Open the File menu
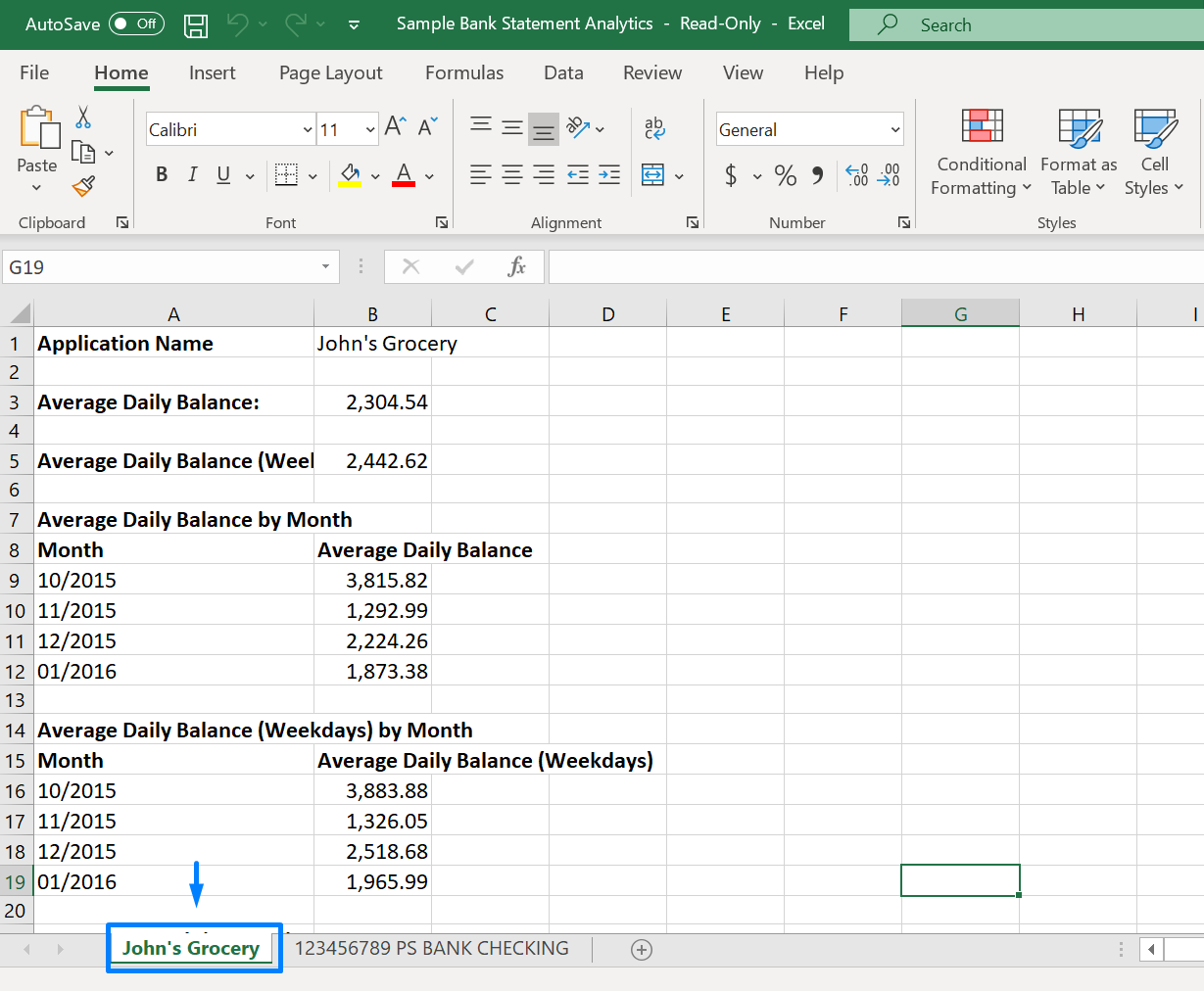This screenshot has width=1204, height=991. click(x=34, y=72)
